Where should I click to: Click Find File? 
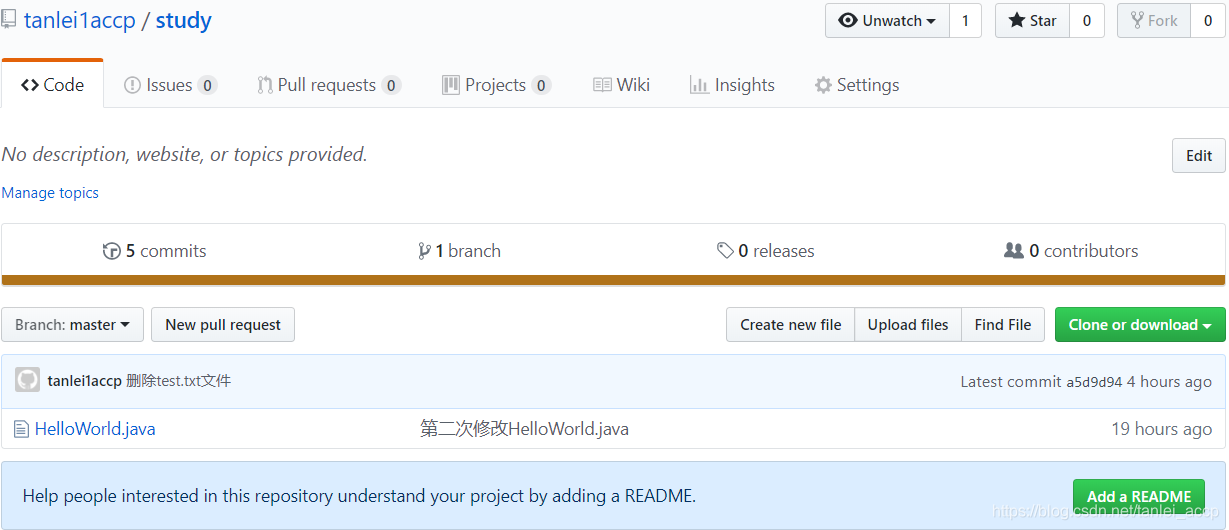(x=1003, y=324)
